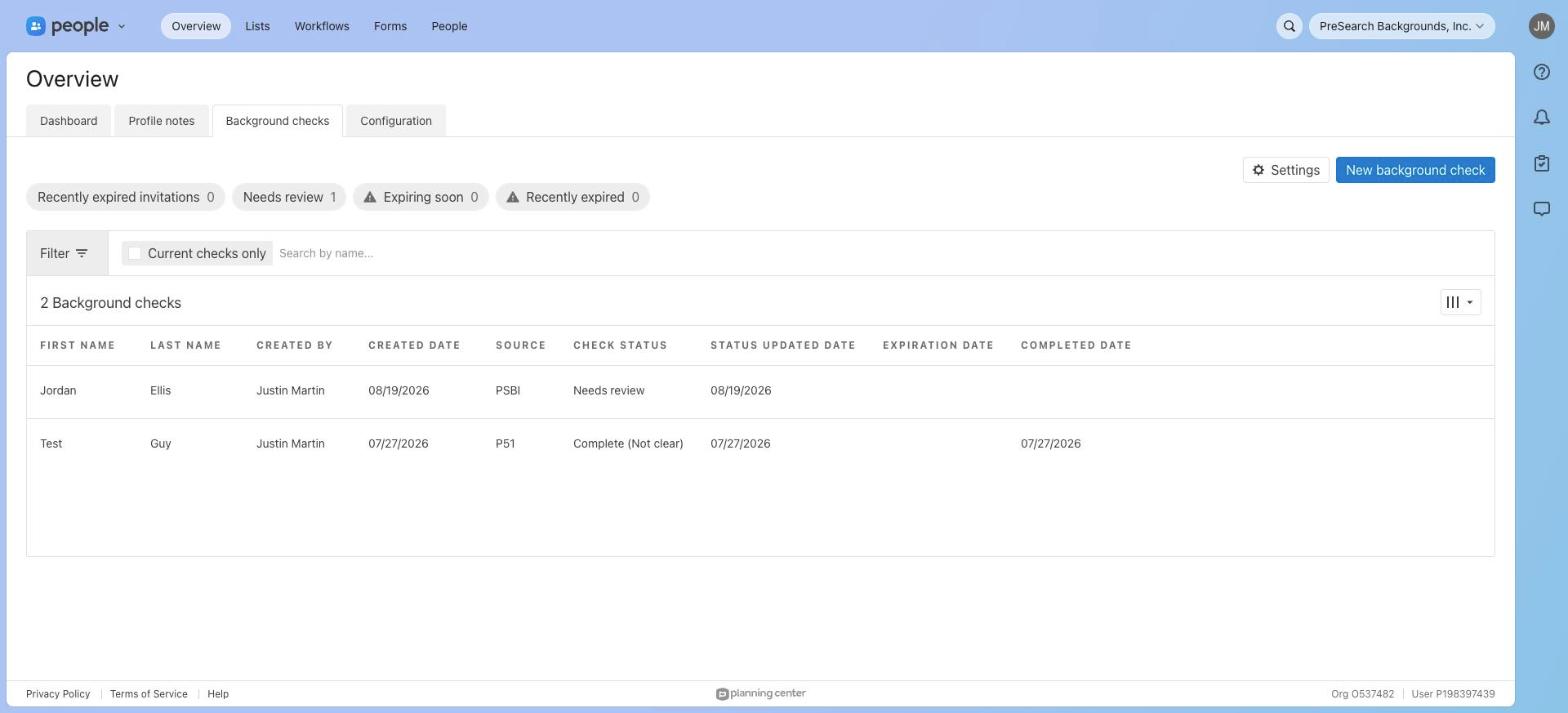Viewport: 1568px width, 713px height.
Task: Go to the Lists nav item
Action: 257,26
